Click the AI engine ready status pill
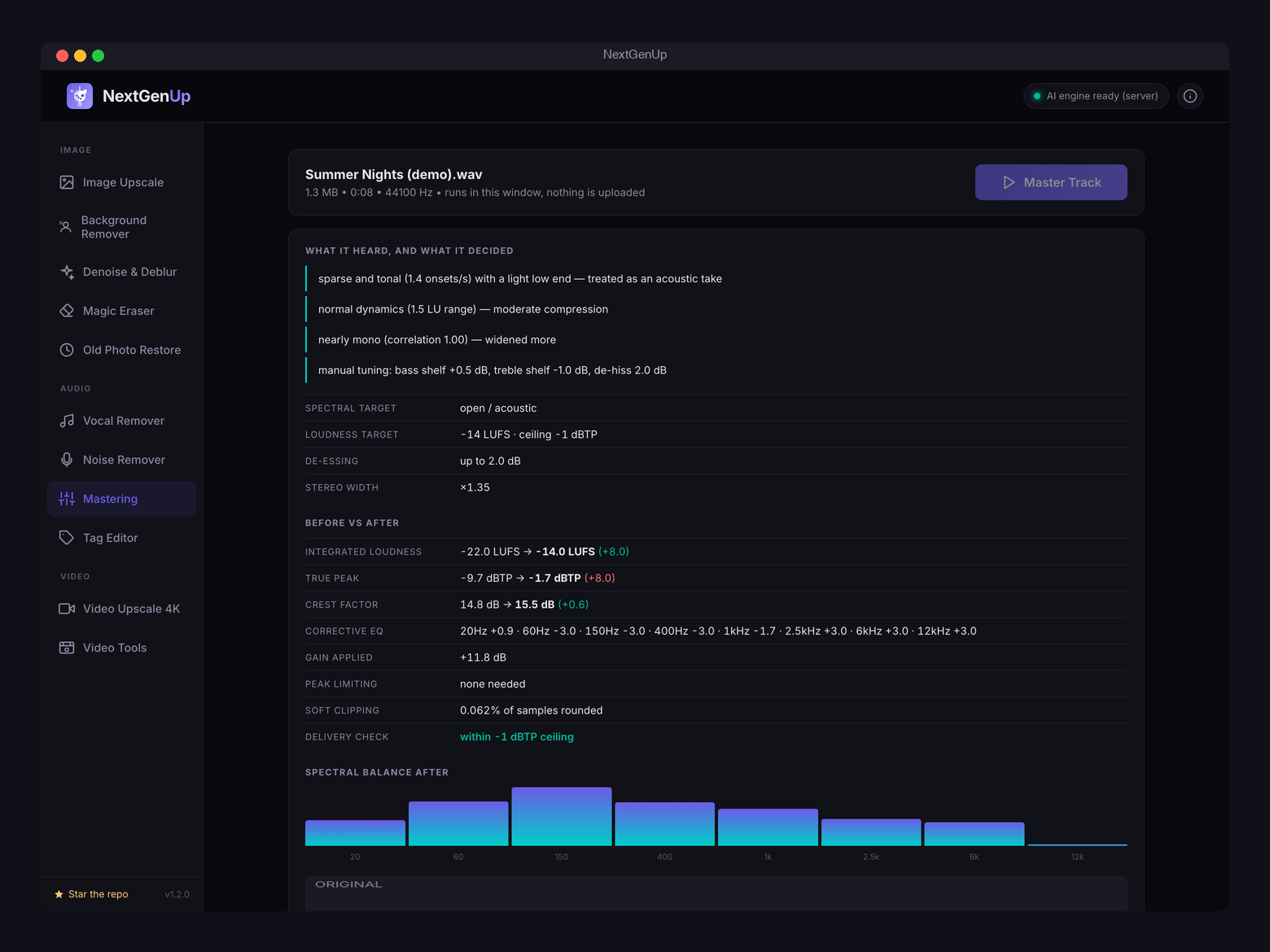 pos(1096,96)
